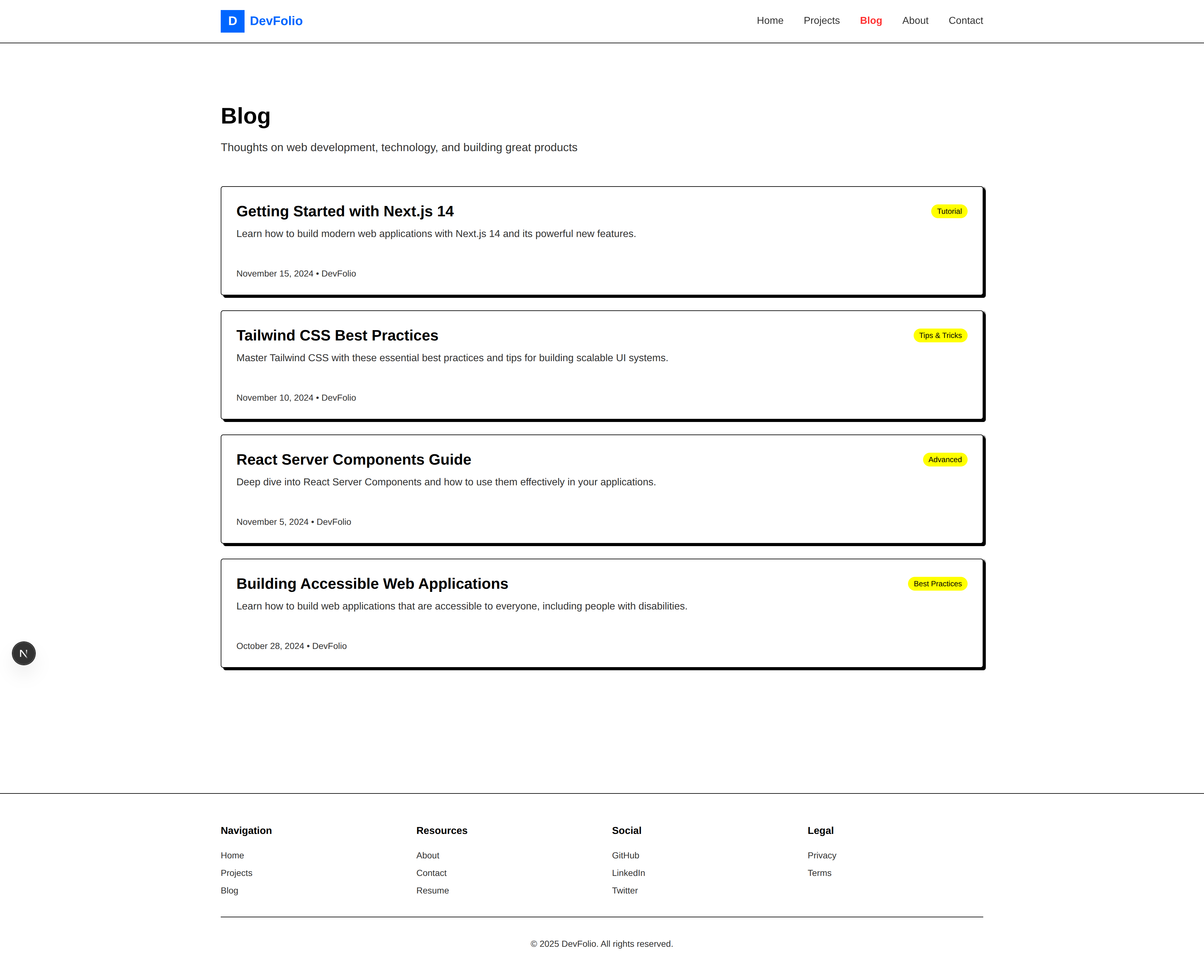This screenshot has width=1204, height=980.
Task: Click the yellow Advanced tag
Action: (944, 460)
